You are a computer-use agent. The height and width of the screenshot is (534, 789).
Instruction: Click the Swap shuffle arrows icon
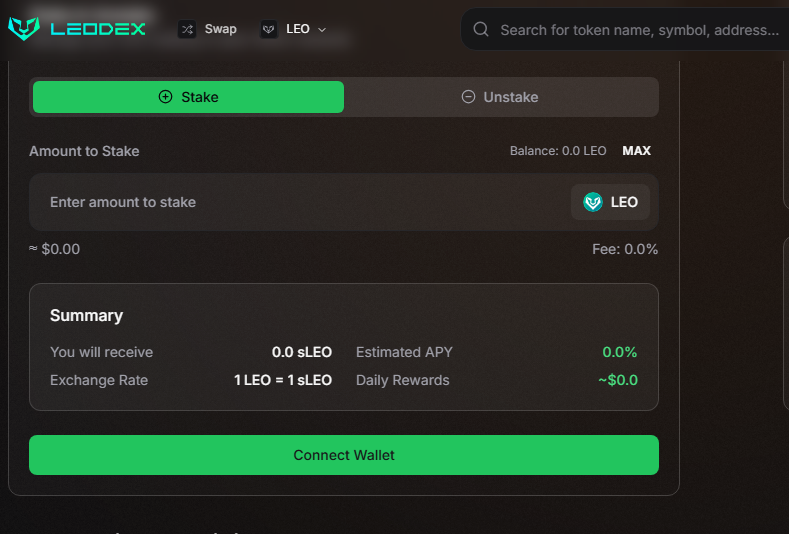point(187,29)
